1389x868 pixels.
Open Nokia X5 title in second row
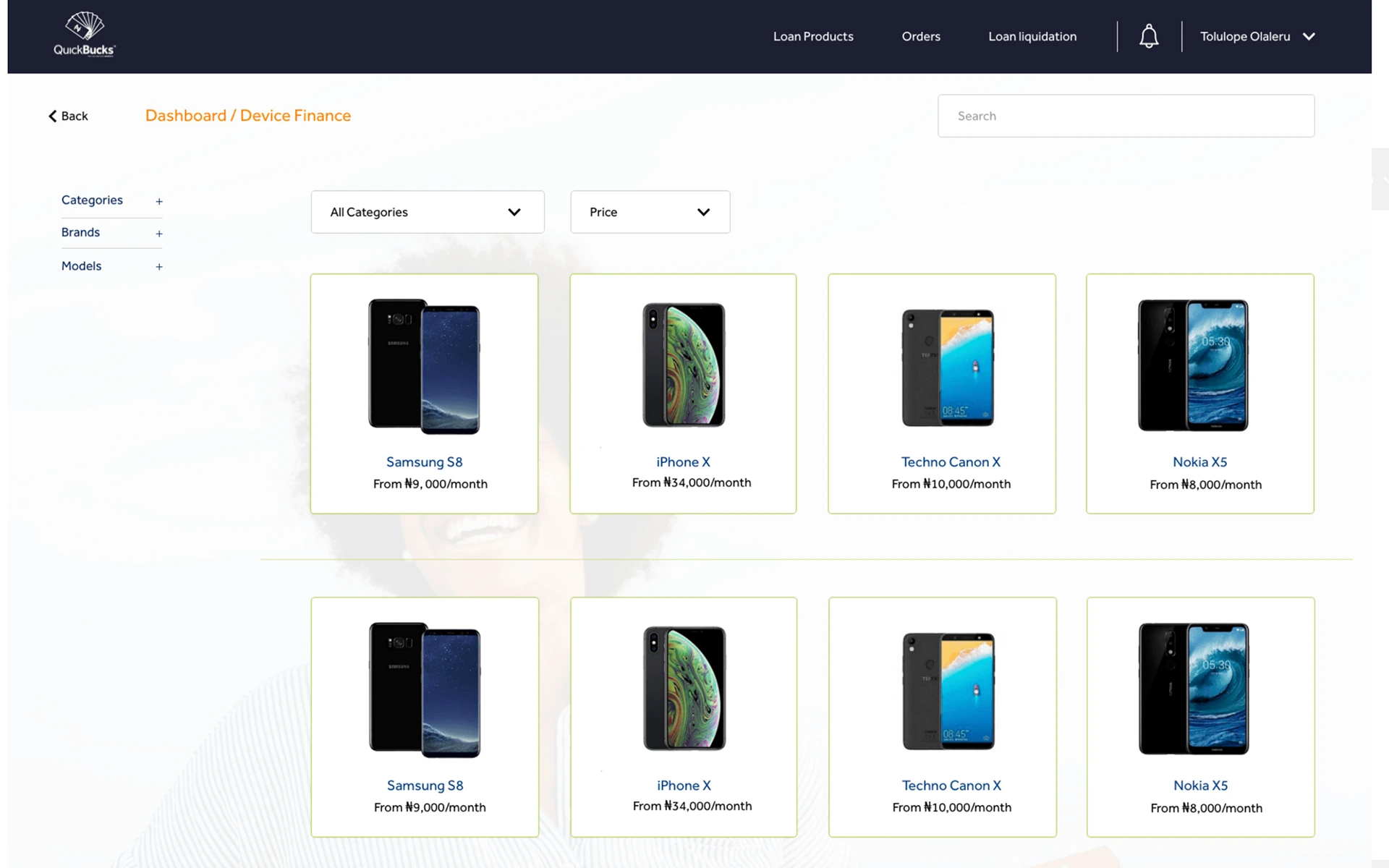coord(1200,786)
